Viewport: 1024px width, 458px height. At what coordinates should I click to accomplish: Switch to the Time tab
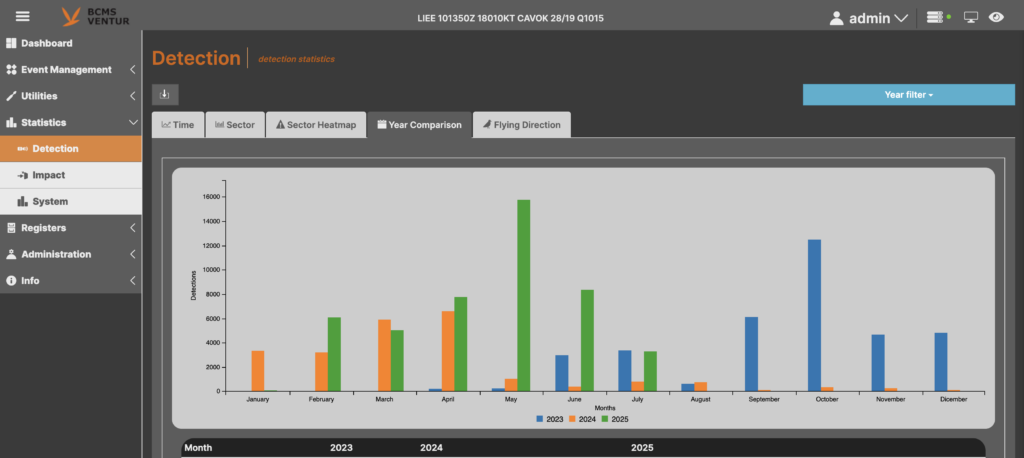pos(178,125)
